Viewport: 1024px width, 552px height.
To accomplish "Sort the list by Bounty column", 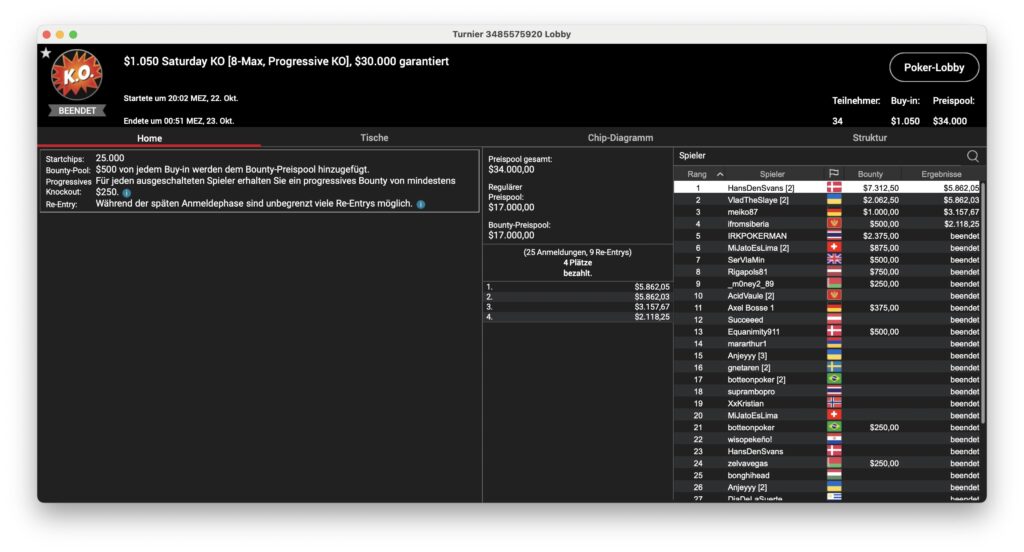I will click(870, 174).
